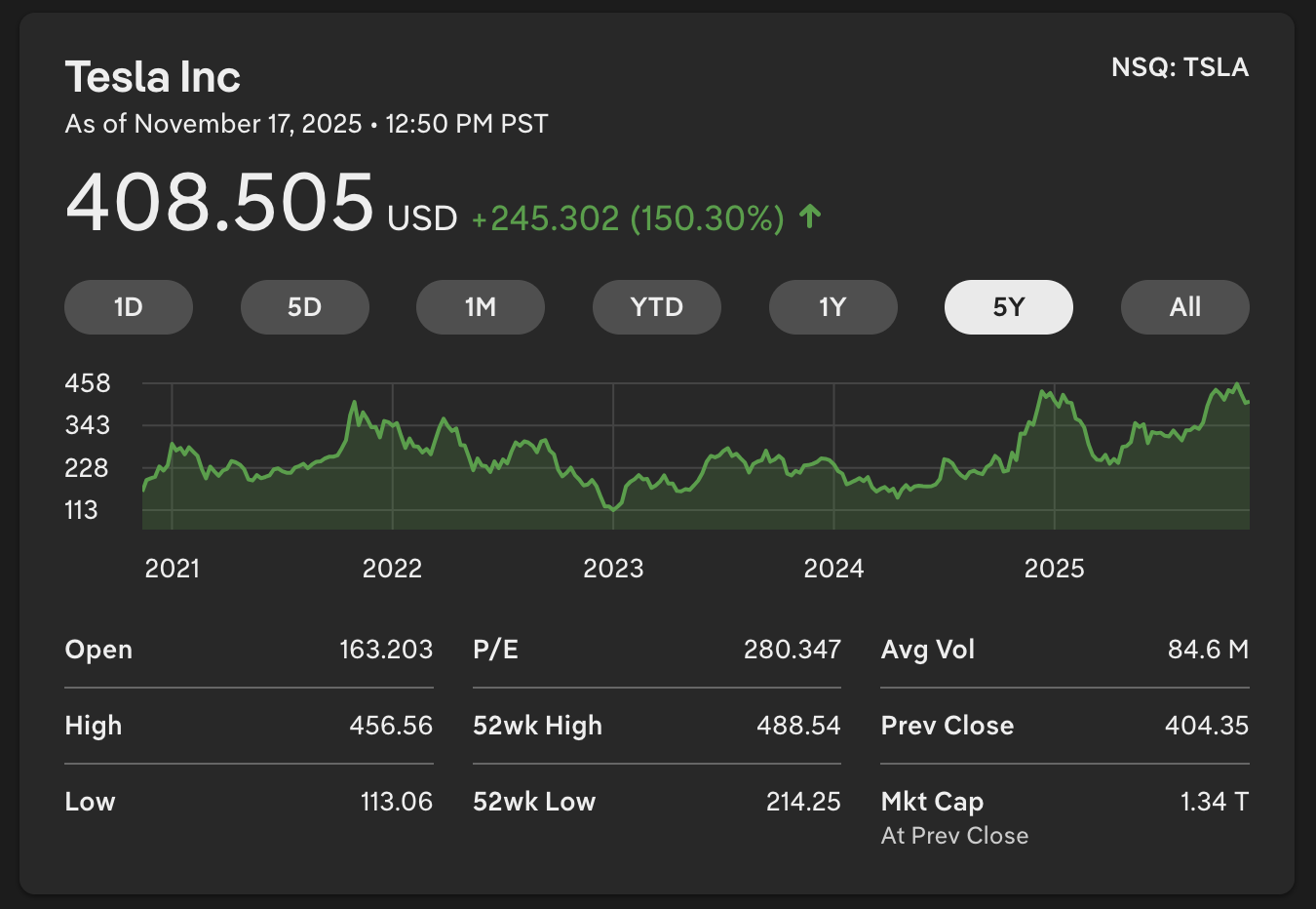Show the 1M chart period
The image size is (1316, 909).
pos(481,307)
